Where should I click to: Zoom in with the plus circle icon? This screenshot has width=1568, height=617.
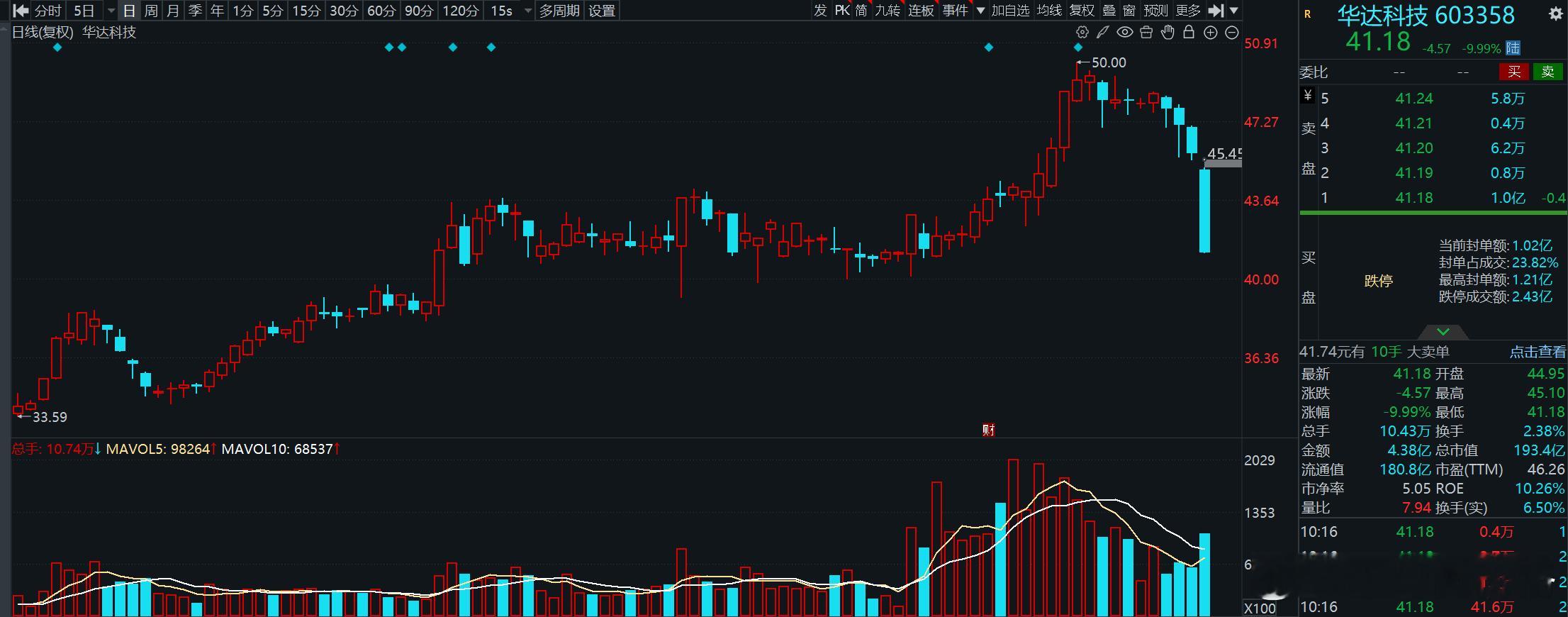click(x=1211, y=33)
